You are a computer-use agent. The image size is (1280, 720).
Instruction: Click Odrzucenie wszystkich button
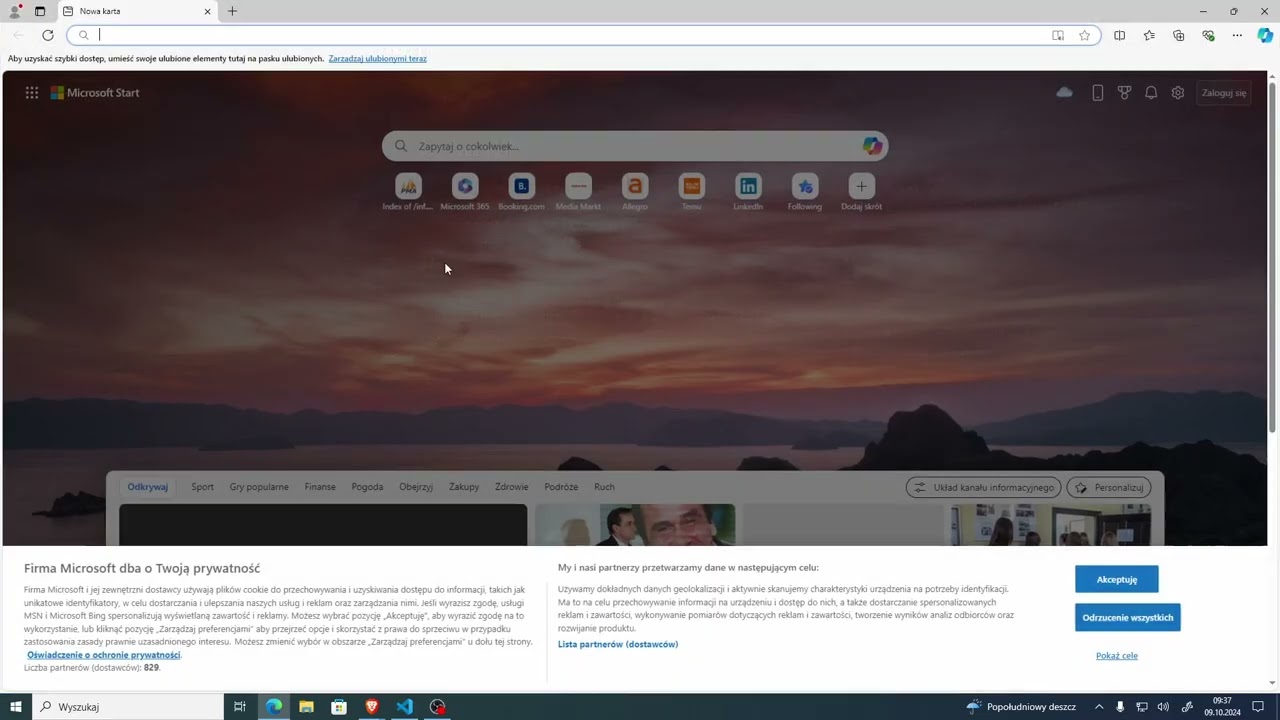click(1128, 617)
